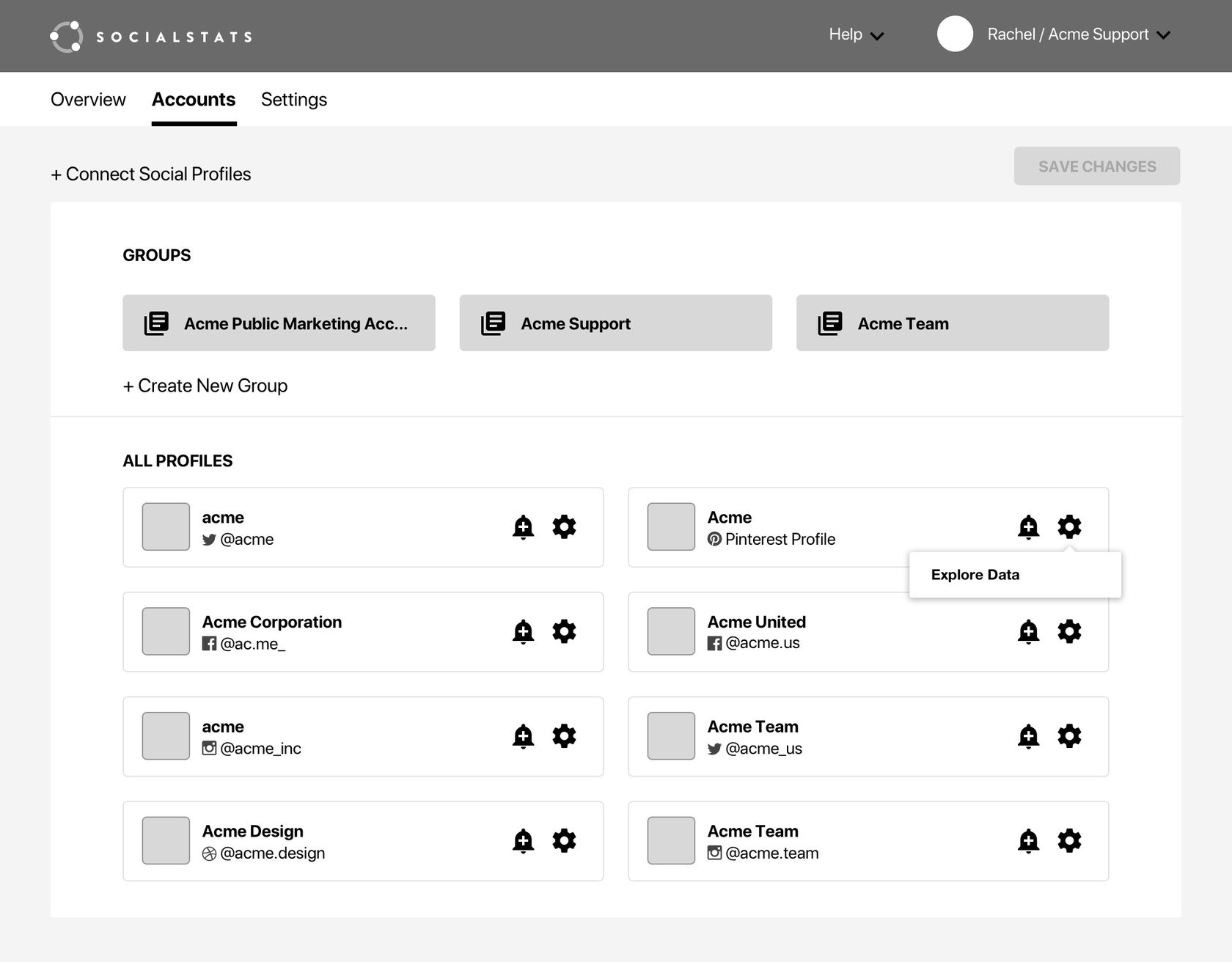
Task: Open the Acme Public Marketing group
Action: (x=279, y=323)
